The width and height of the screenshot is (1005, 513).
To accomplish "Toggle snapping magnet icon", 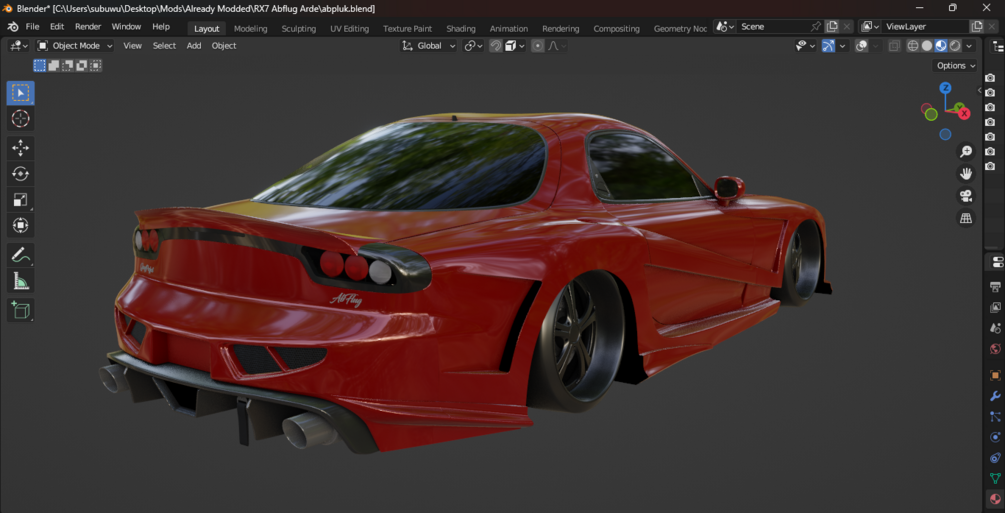I will [495, 46].
